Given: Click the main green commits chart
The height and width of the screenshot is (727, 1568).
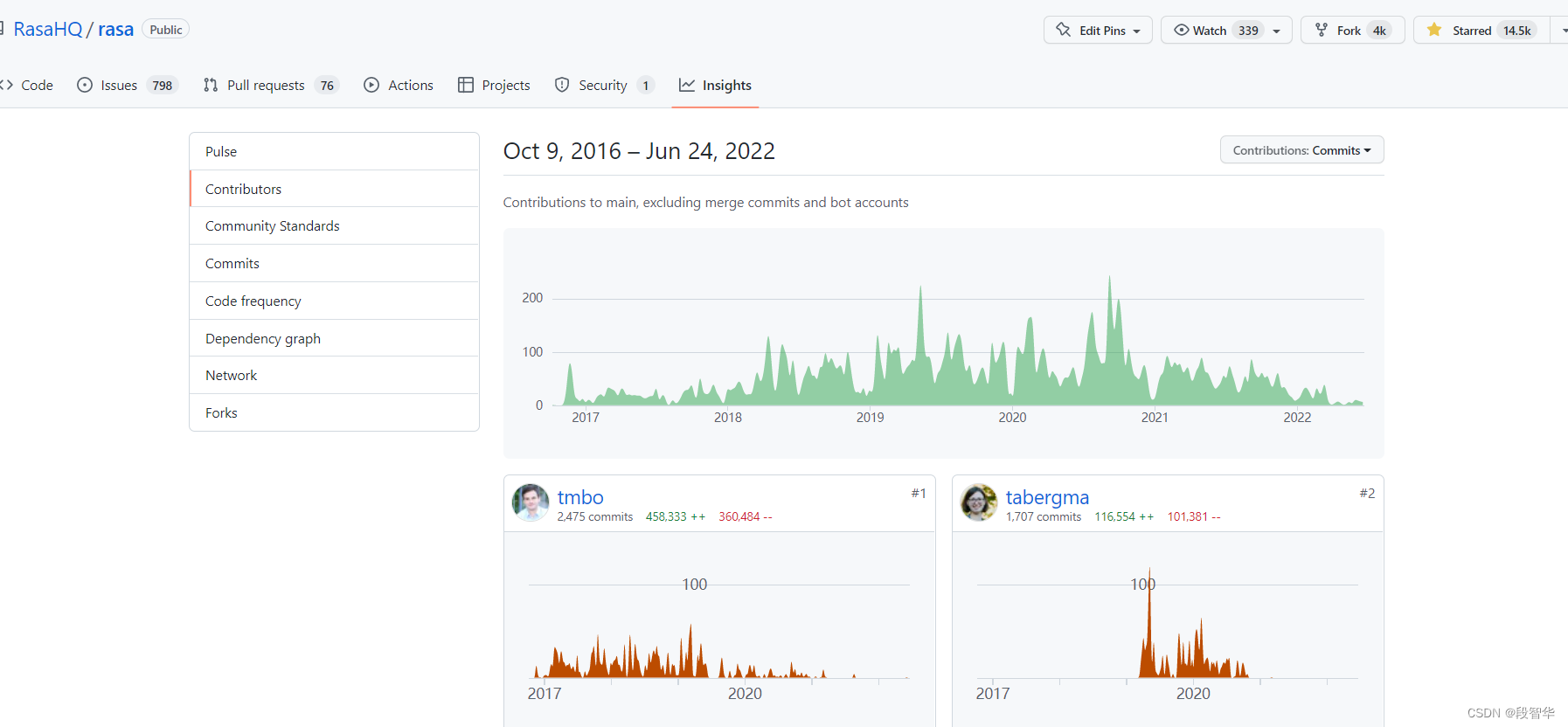Looking at the screenshot, I should [944, 345].
